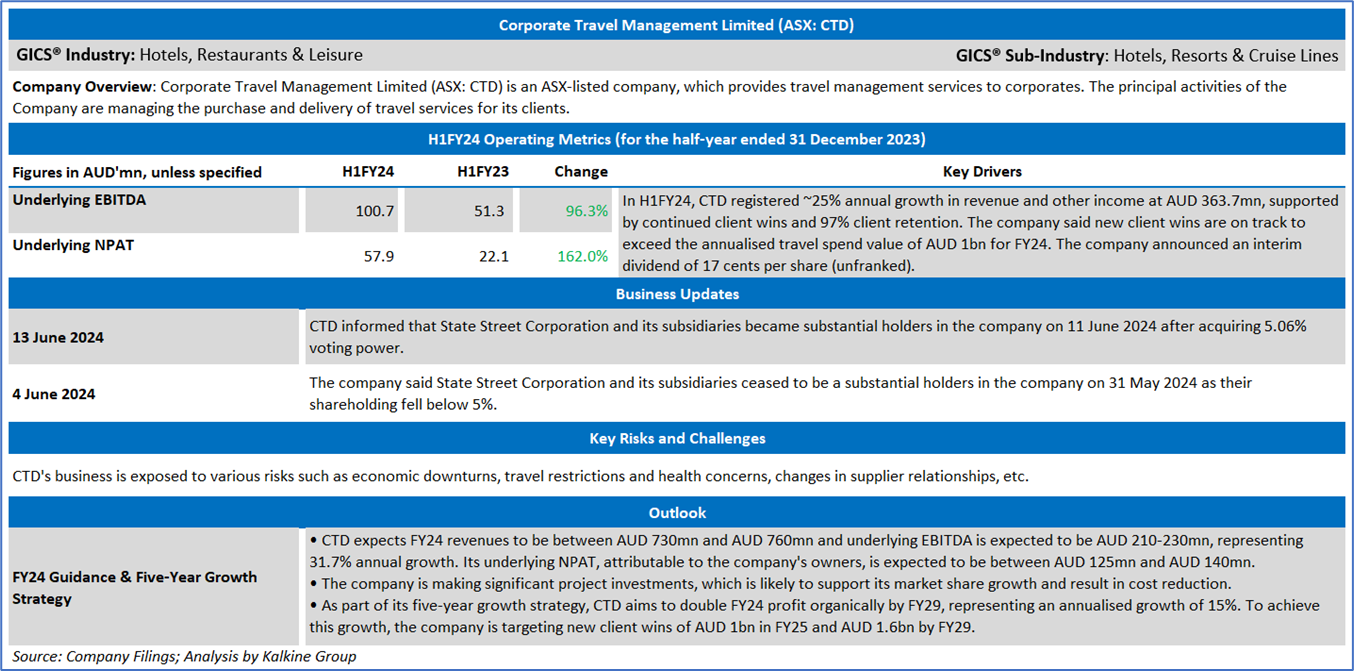Select the 'Underlying EBITDA' row label
Screen dimensions: 1354x671
click(79, 200)
